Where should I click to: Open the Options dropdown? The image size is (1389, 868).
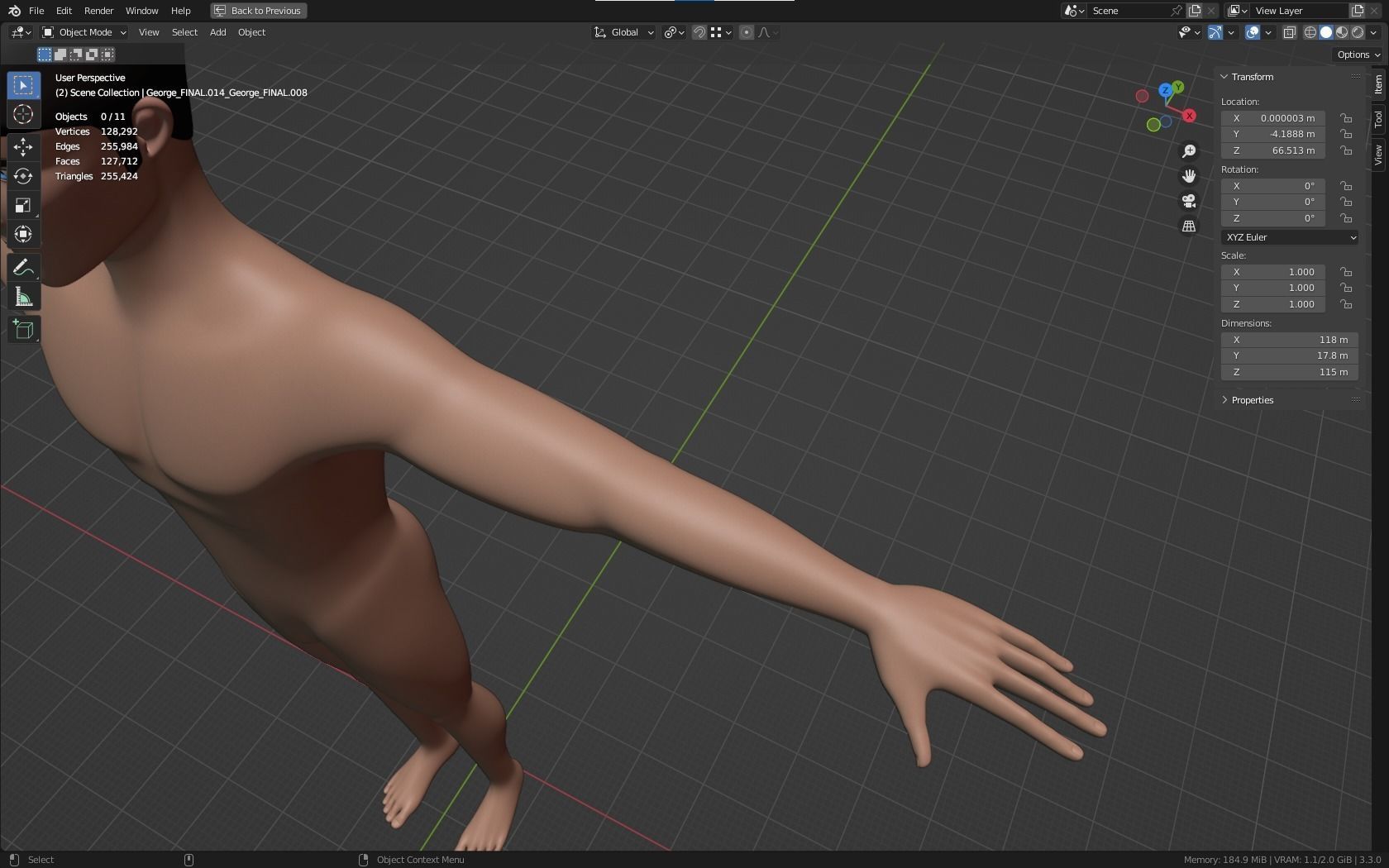pyautogui.click(x=1359, y=55)
